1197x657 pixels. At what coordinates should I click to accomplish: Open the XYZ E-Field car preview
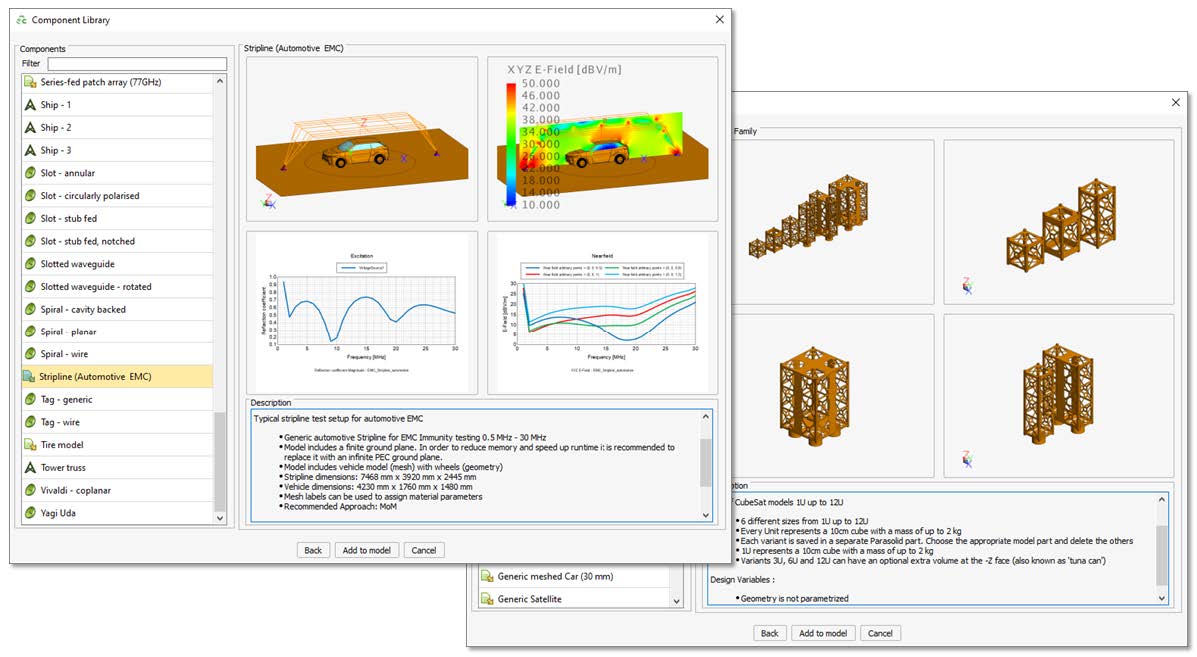tap(602, 139)
